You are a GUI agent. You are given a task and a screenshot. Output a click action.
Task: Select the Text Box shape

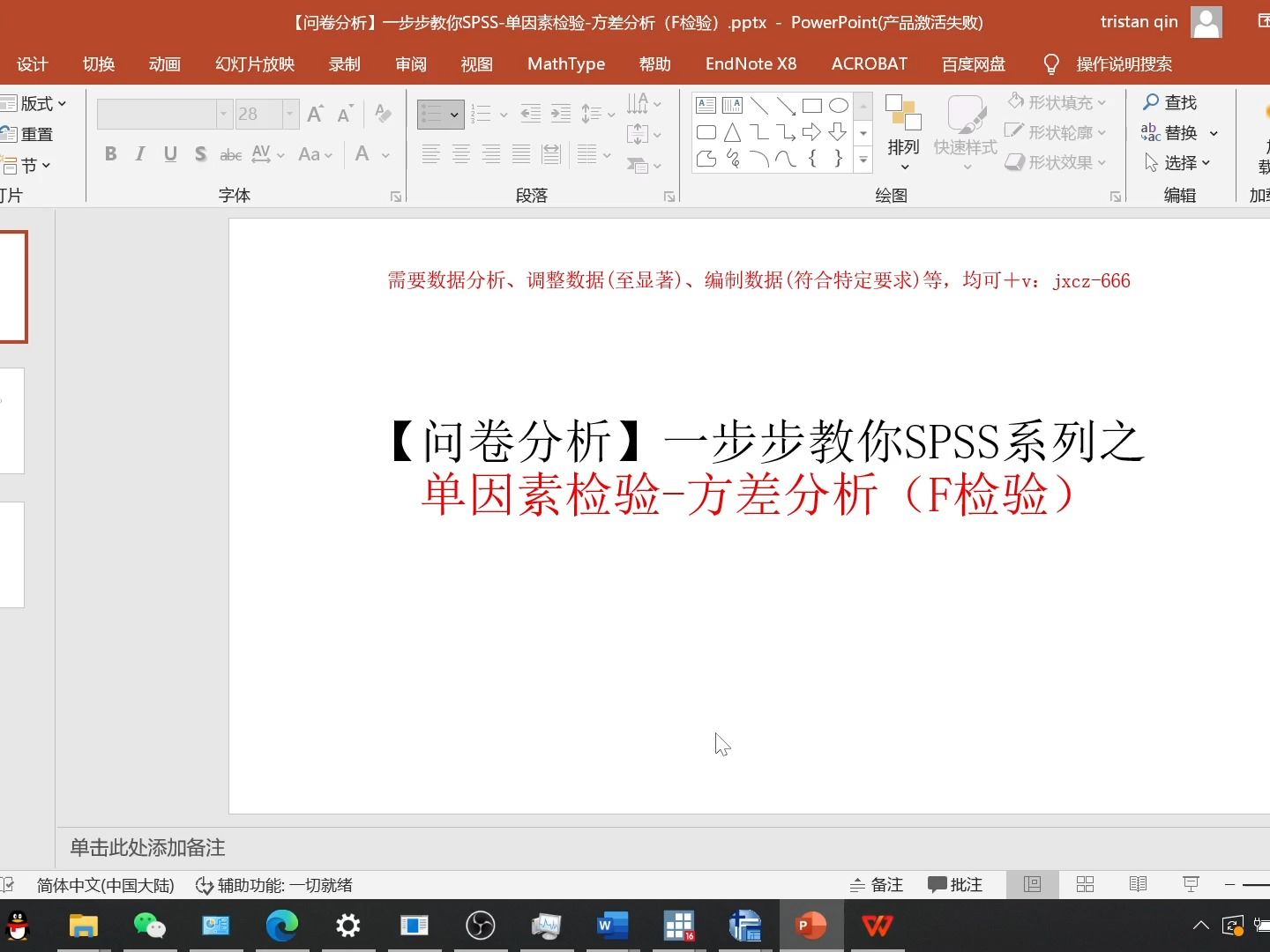706,106
